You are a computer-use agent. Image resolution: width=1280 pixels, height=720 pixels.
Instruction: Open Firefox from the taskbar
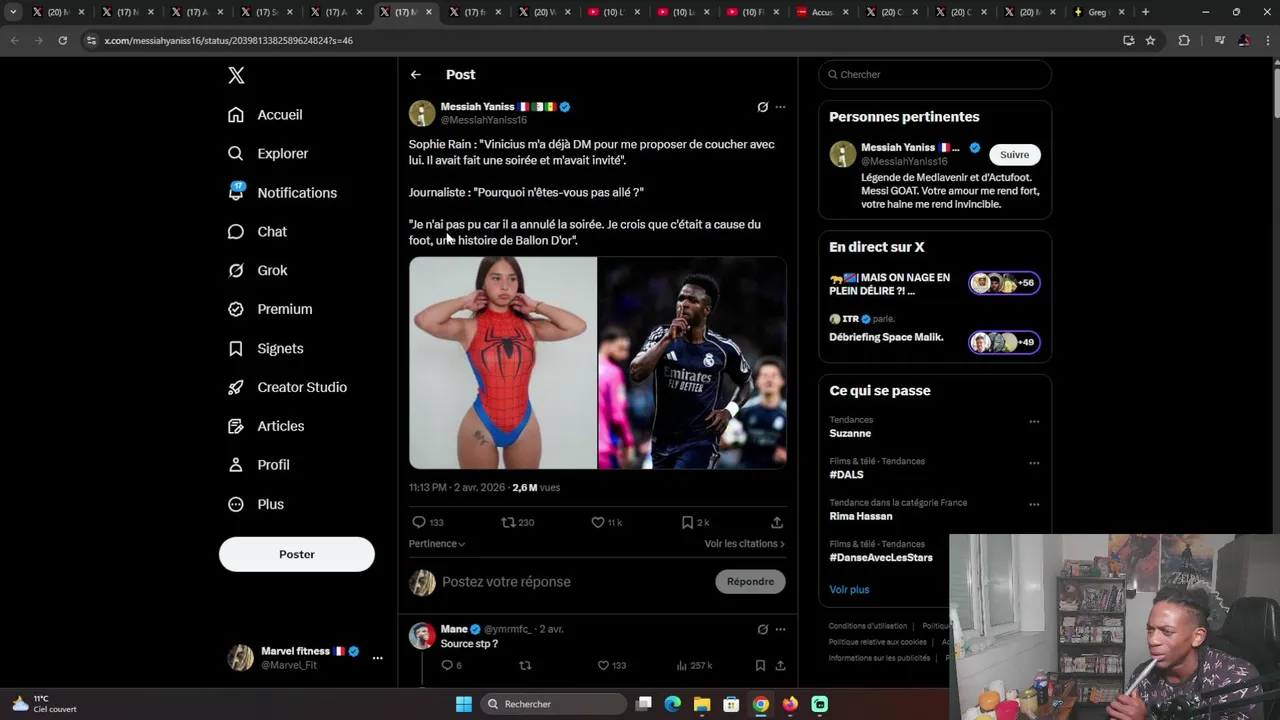coord(790,704)
